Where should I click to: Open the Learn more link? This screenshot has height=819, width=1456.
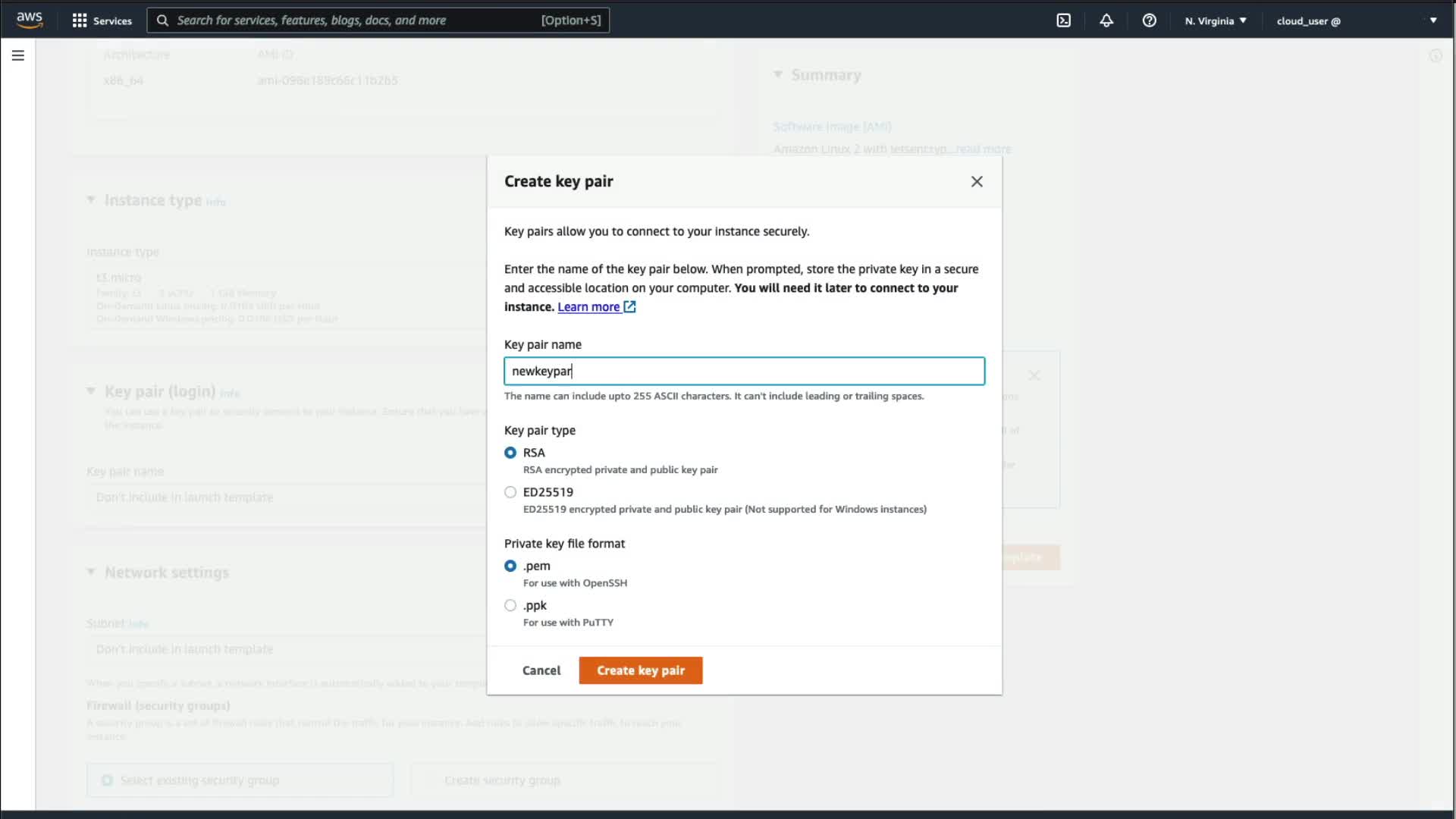(588, 307)
